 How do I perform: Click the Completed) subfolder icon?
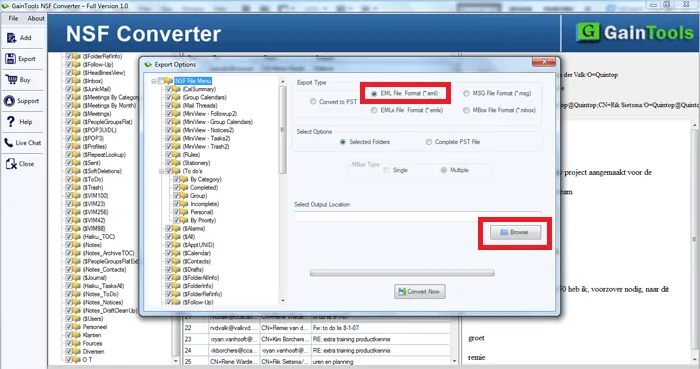pos(184,187)
